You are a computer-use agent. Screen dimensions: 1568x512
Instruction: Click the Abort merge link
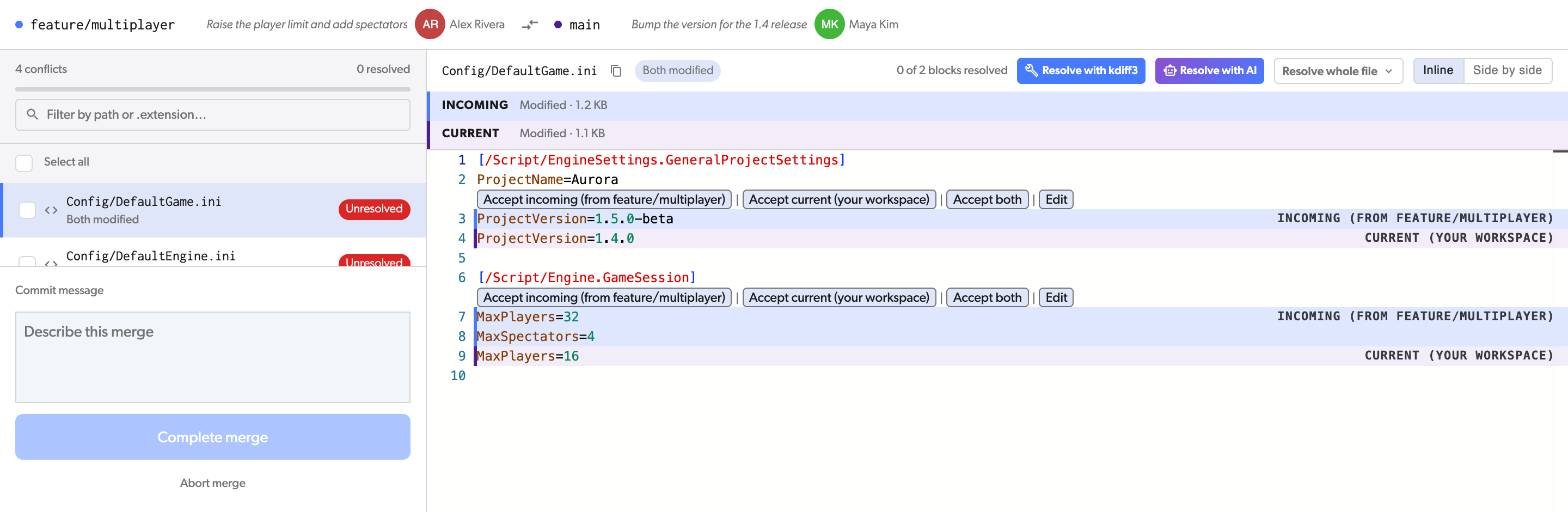coord(212,483)
